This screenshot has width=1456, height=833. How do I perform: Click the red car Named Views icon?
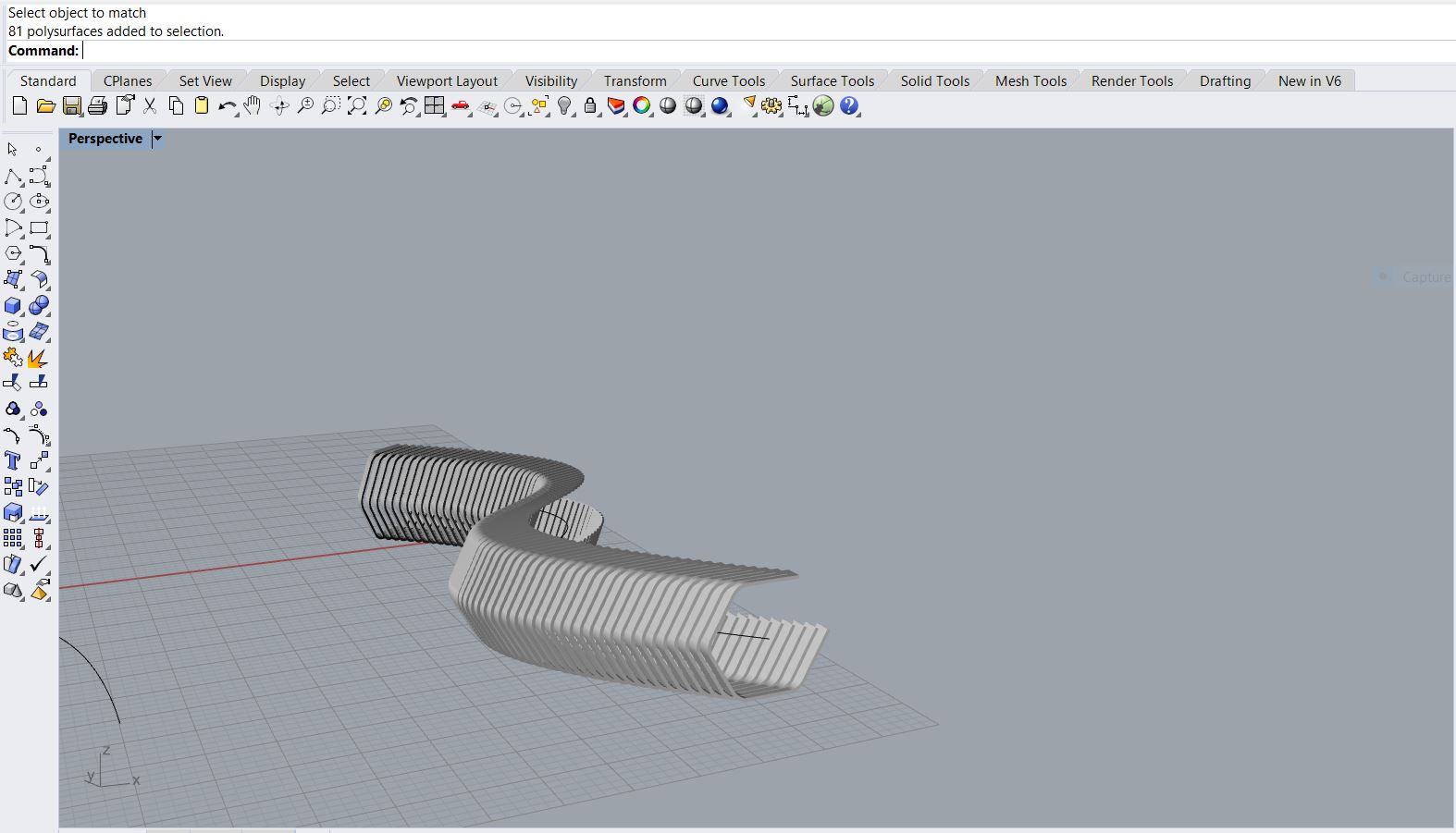click(461, 106)
